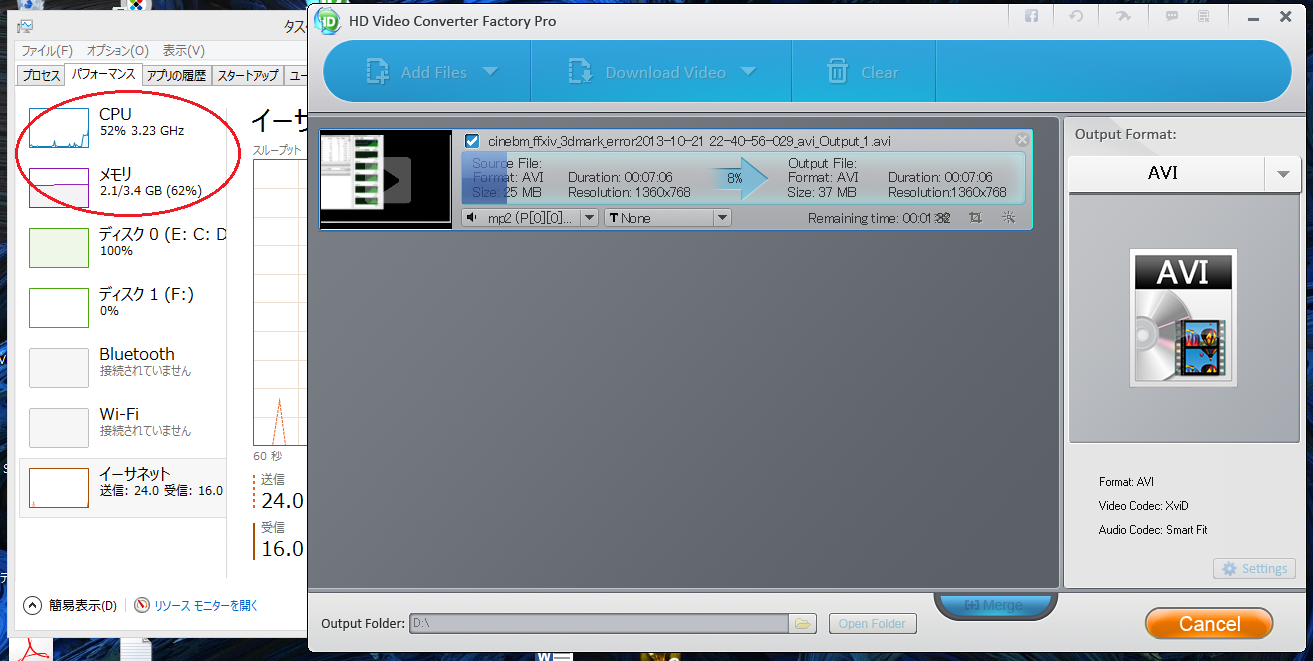Viewport: 1313px width, 661px height.
Task: Open リソース モニターを開く link
Action: [206, 605]
